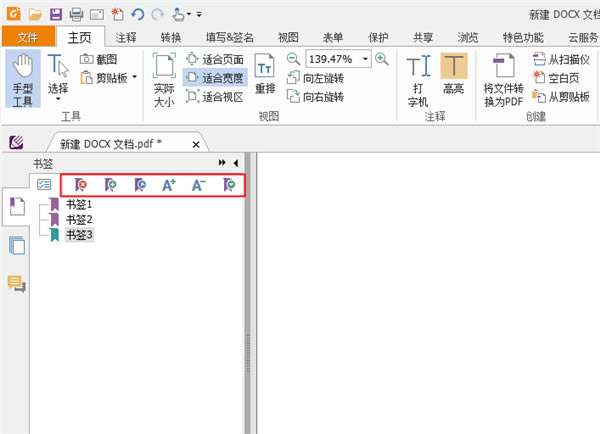600x434 pixels.
Task: Click the 重排 reflow button
Action: coord(265,74)
